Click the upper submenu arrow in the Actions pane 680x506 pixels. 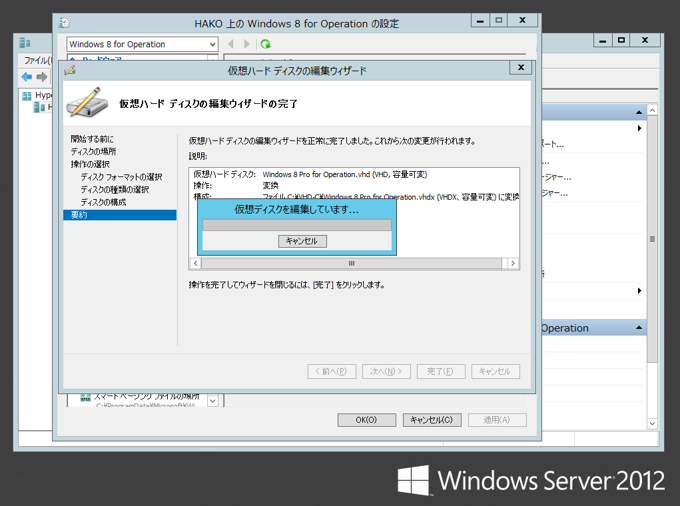(639, 128)
